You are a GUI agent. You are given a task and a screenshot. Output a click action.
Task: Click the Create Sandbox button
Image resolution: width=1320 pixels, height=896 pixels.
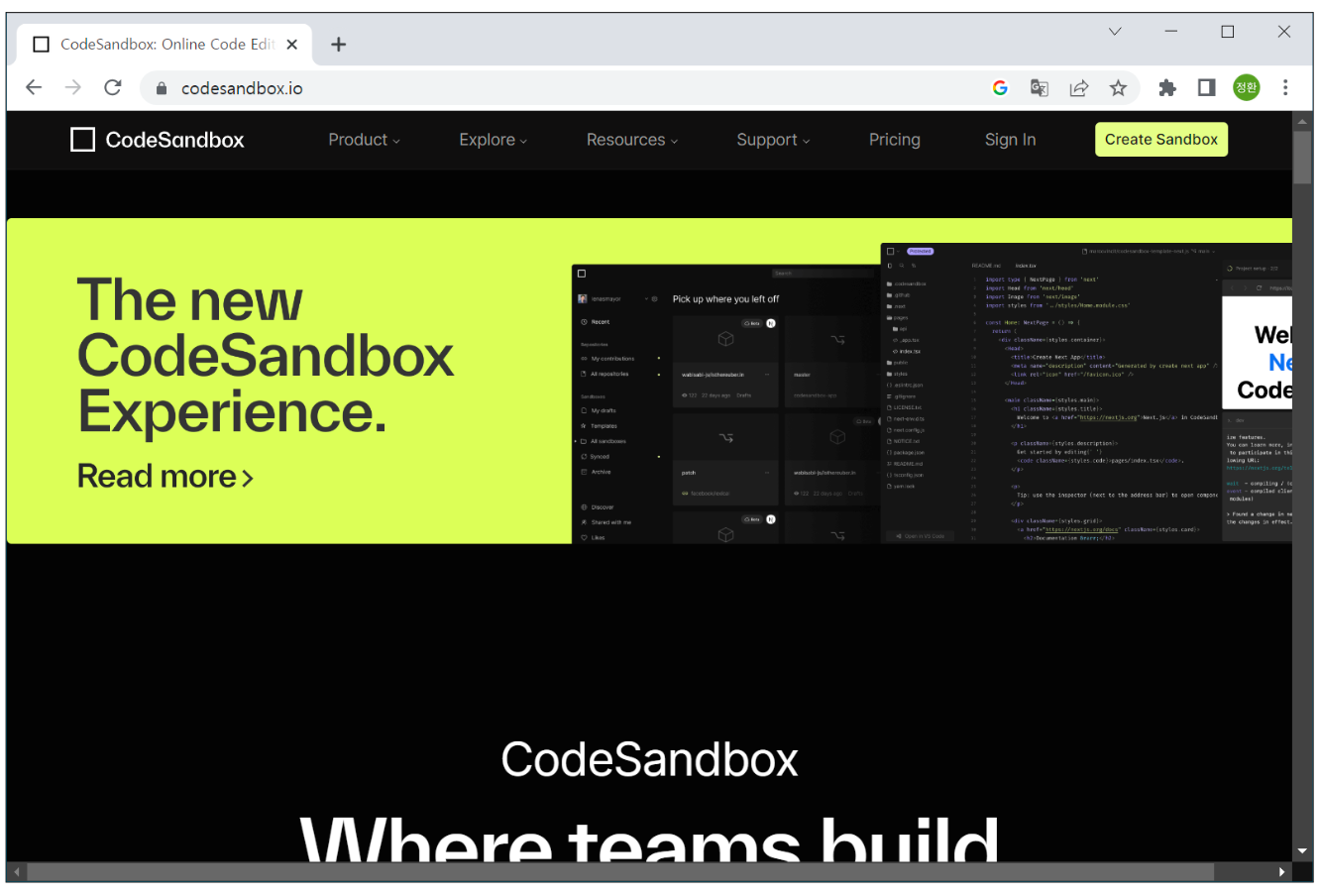tap(1161, 140)
